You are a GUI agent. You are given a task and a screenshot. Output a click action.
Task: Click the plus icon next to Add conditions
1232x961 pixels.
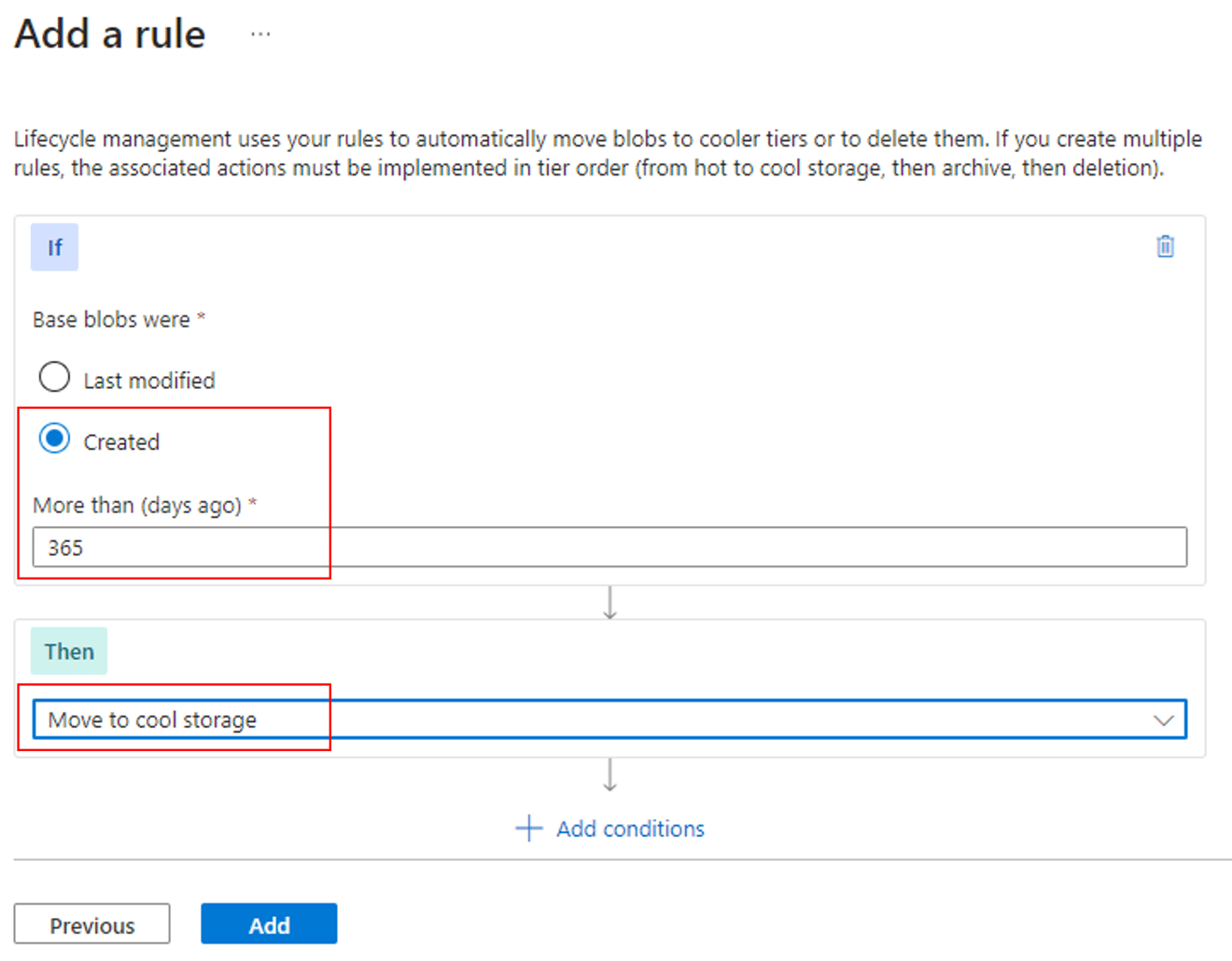(528, 828)
